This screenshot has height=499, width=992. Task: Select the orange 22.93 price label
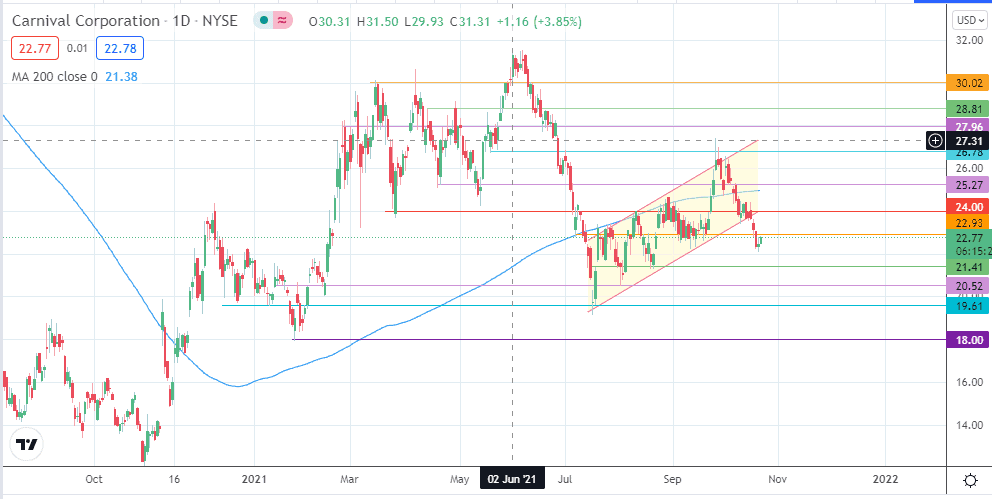coord(967,223)
